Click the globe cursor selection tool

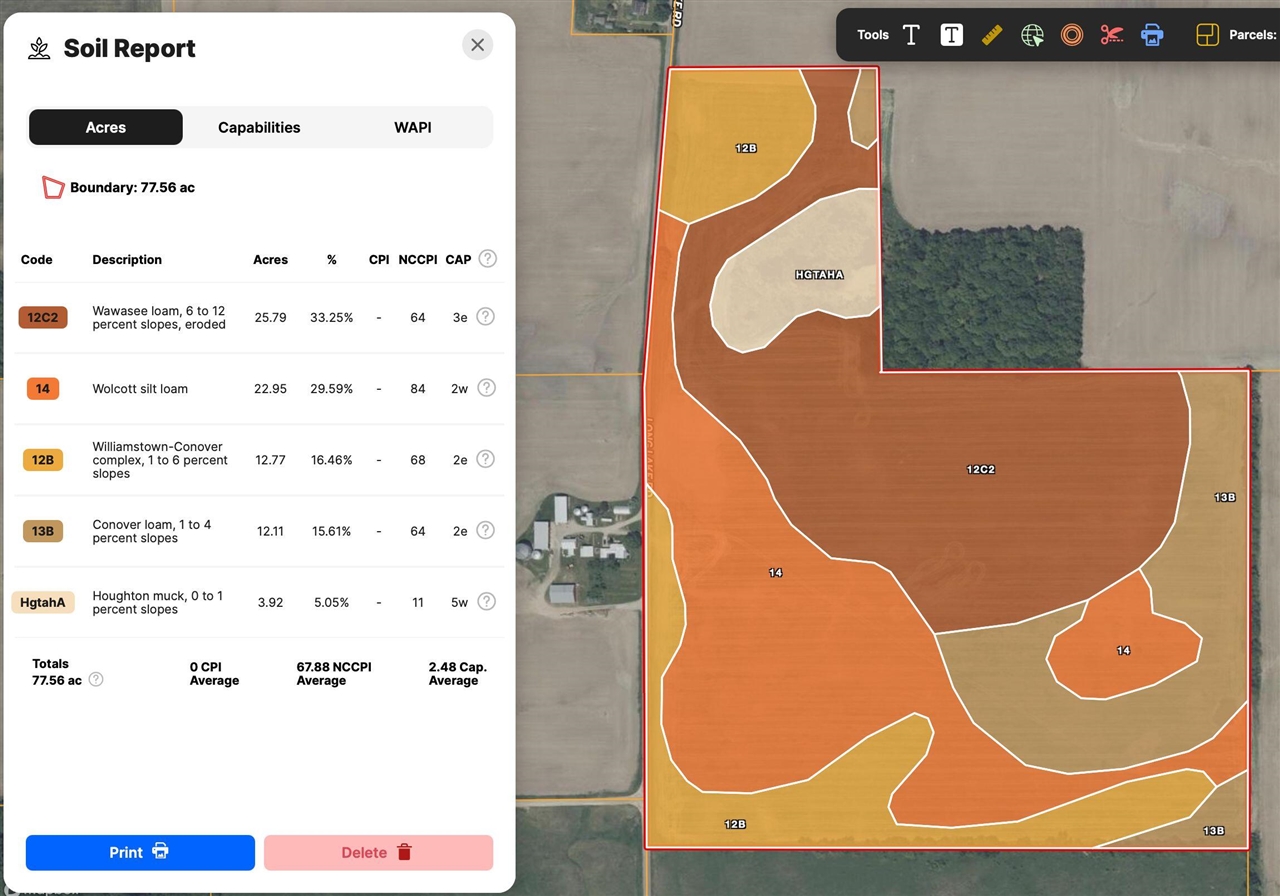click(x=1032, y=35)
